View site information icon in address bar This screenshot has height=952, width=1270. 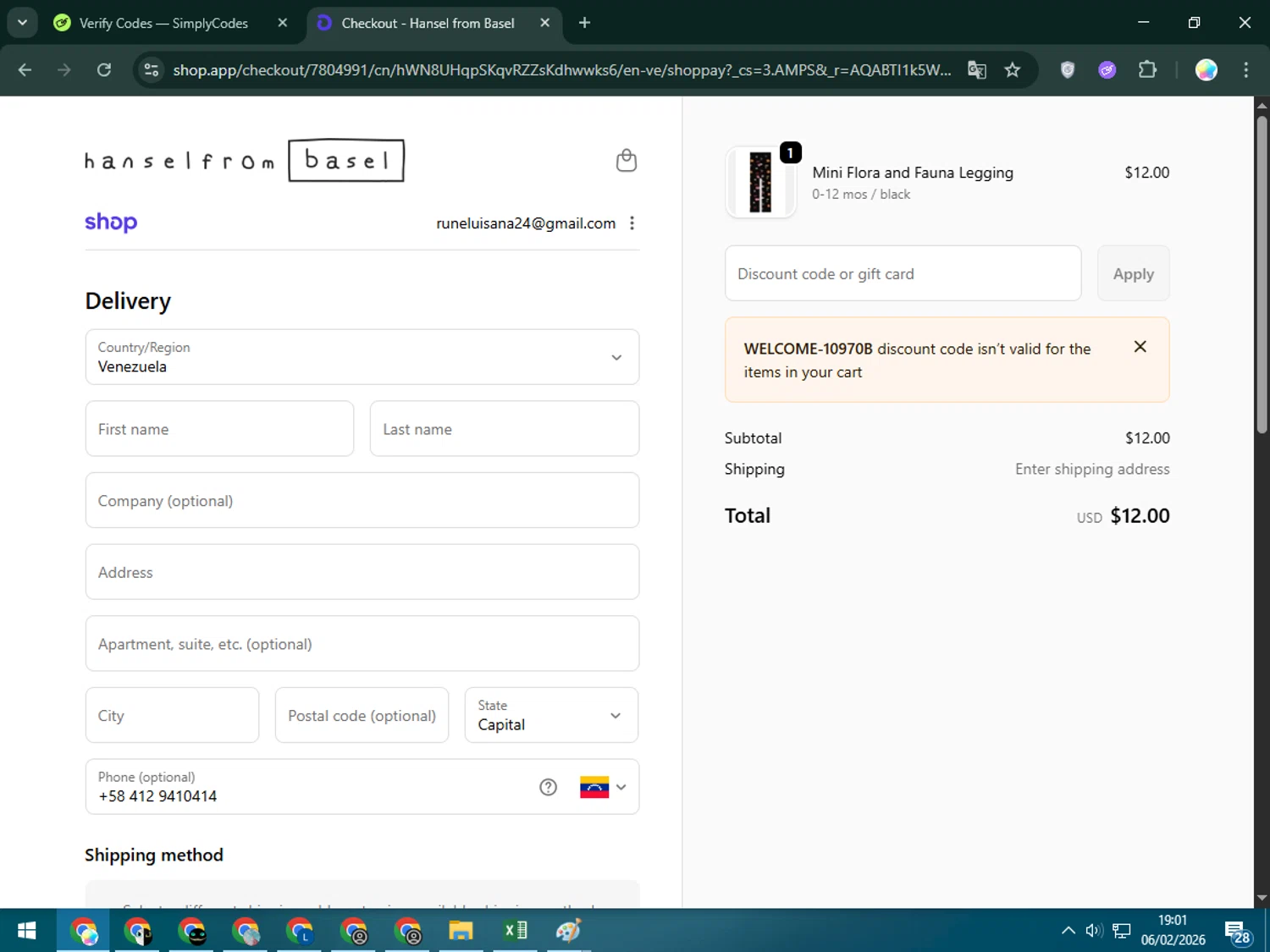click(x=152, y=69)
